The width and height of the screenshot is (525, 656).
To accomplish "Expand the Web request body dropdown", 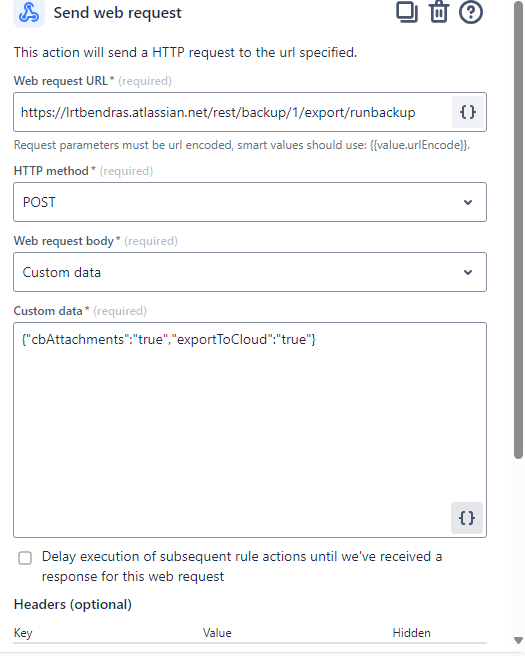I will pyautogui.click(x=250, y=272).
